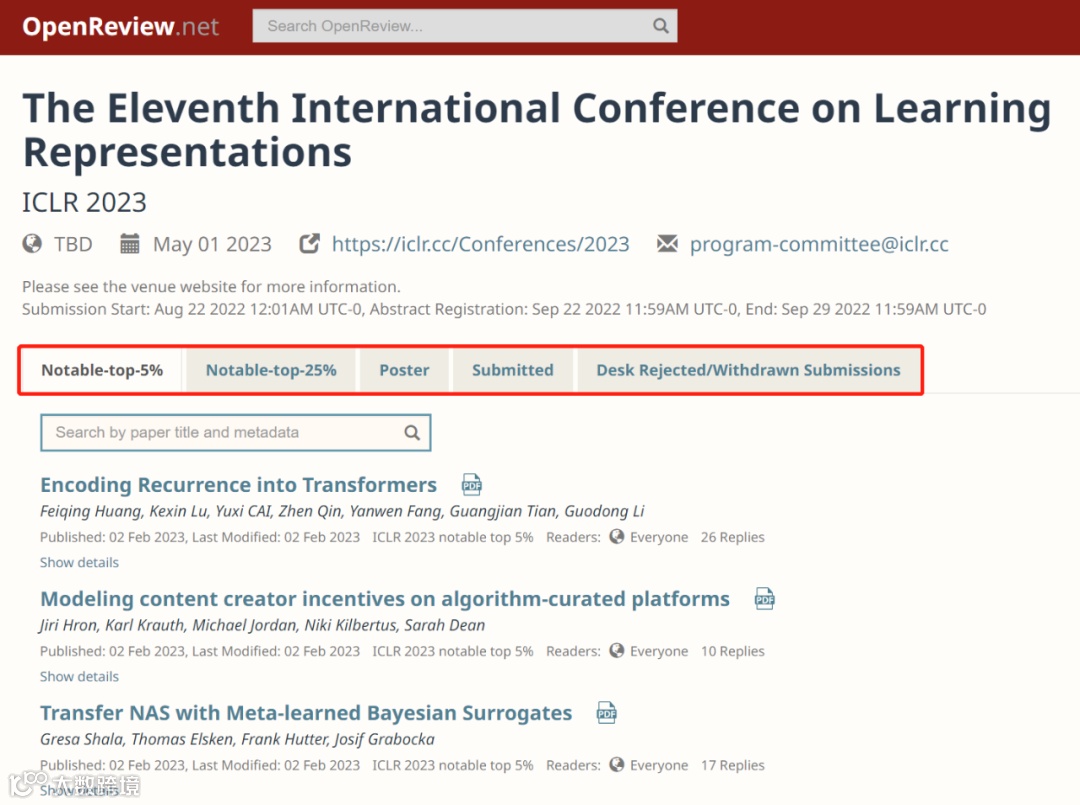The image size is (1080, 805).
Task: Expand Show details under Encoding Recurrence paper
Action: point(79,563)
